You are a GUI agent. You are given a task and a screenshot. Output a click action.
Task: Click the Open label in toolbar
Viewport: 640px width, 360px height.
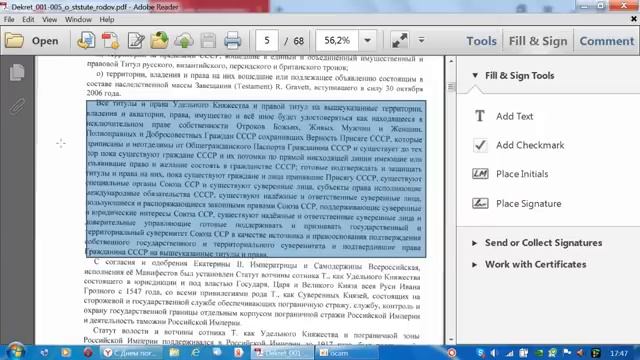(x=45, y=41)
